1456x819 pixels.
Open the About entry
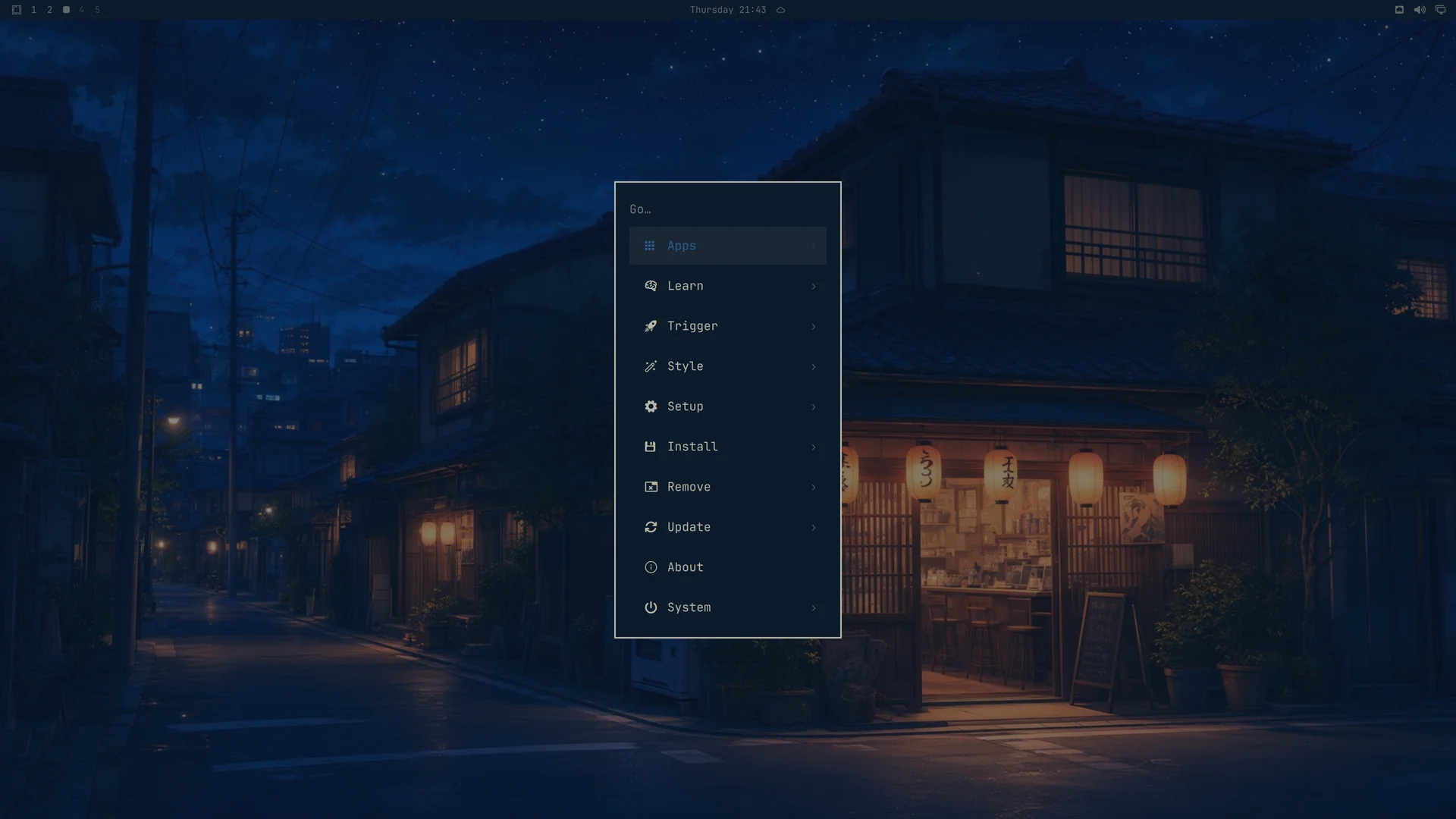[x=727, y=567]
